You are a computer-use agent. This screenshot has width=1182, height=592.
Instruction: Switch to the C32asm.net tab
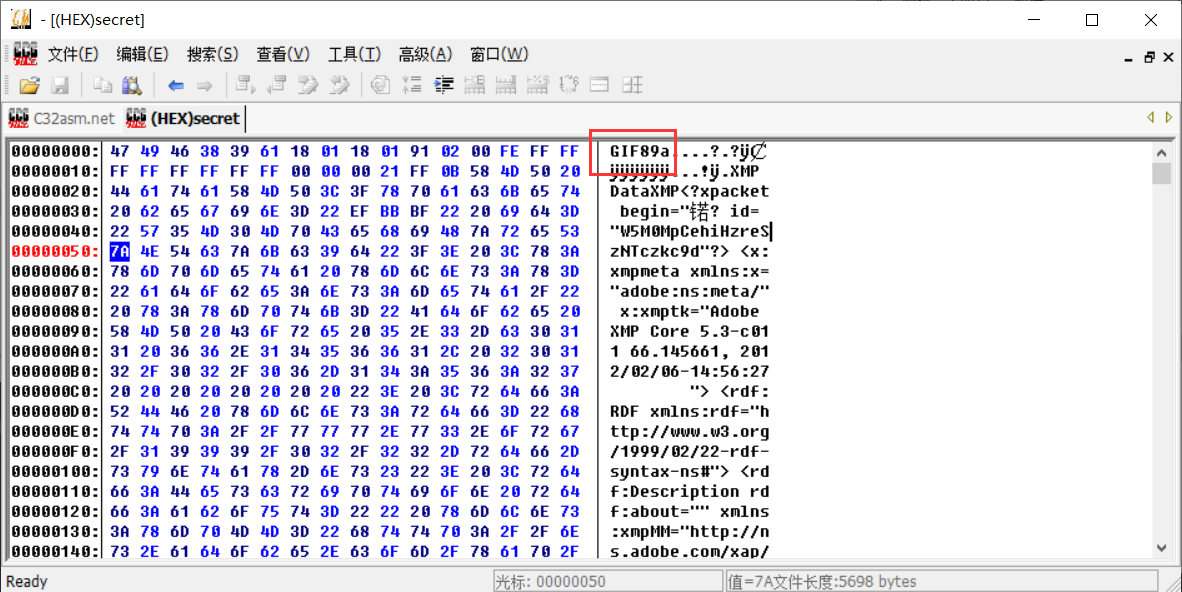pyautogui.click(x=61, y=118)
